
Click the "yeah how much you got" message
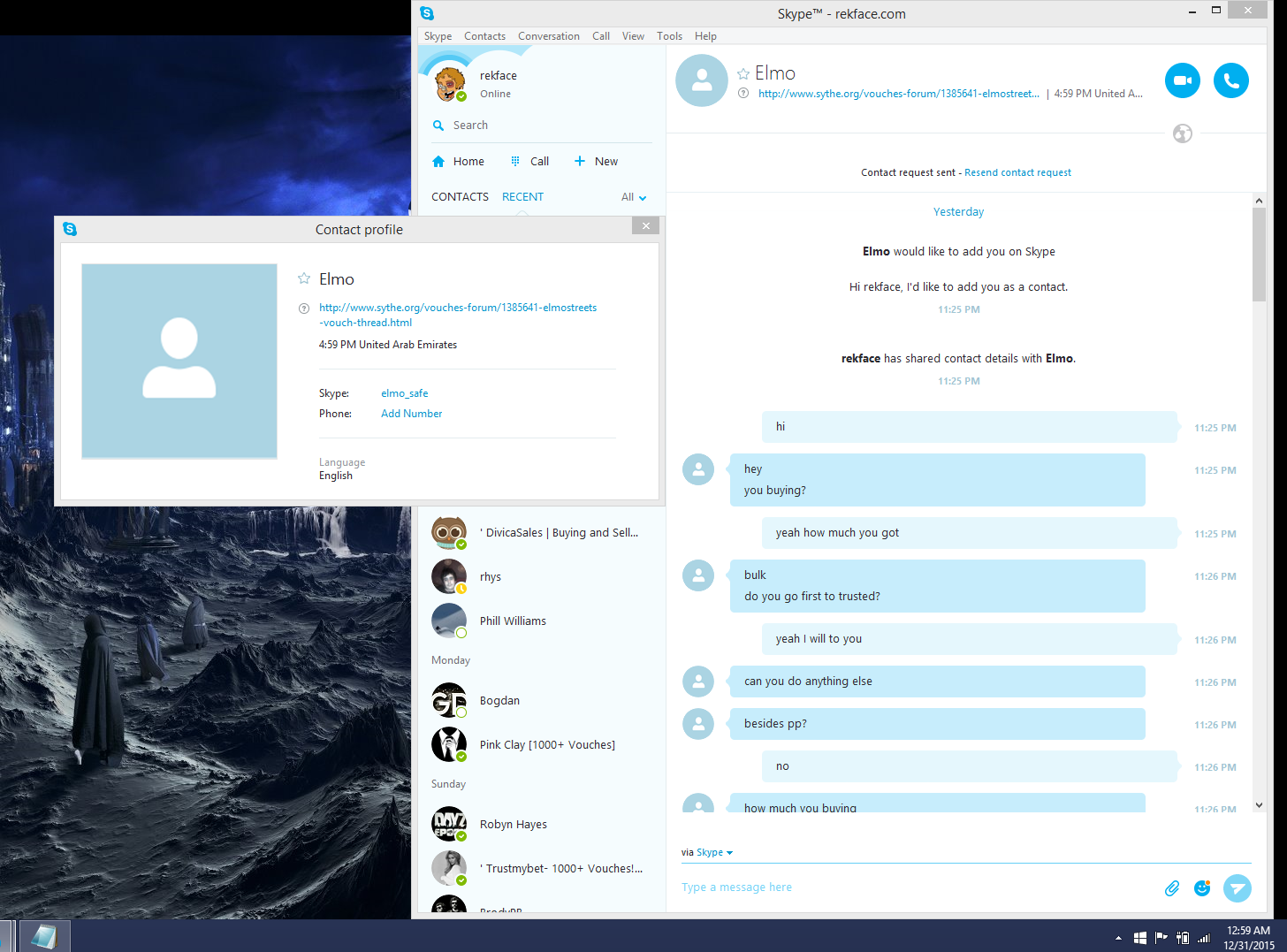(x=970, y=533)
